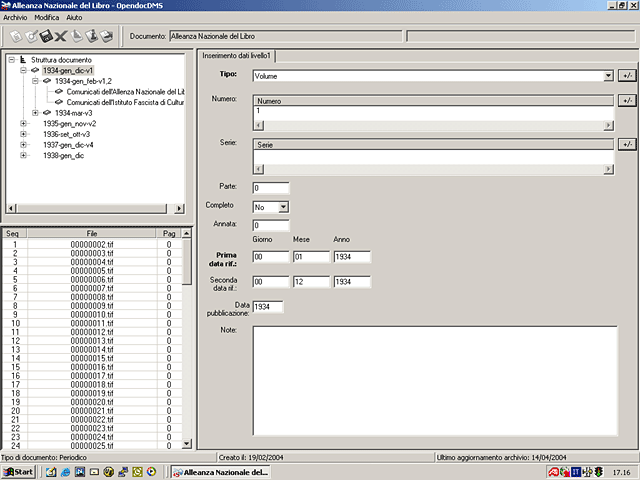640x480 pixels.
Task: Click the edit document toolbar icon
Action: pyautogui.click(x=31, y=36)
